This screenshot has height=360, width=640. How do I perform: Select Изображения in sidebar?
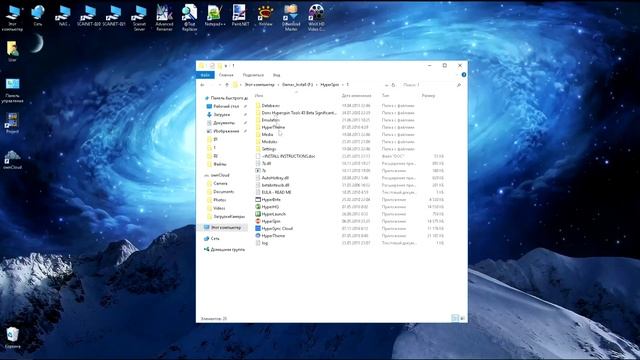point(226,131)
